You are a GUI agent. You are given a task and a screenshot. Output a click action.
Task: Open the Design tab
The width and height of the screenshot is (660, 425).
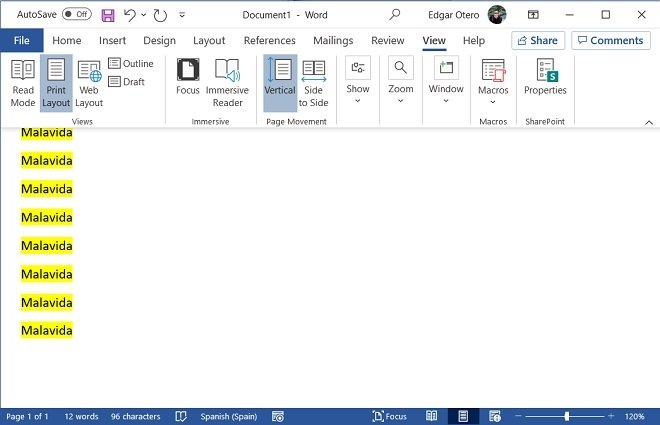tap(160, 40)
